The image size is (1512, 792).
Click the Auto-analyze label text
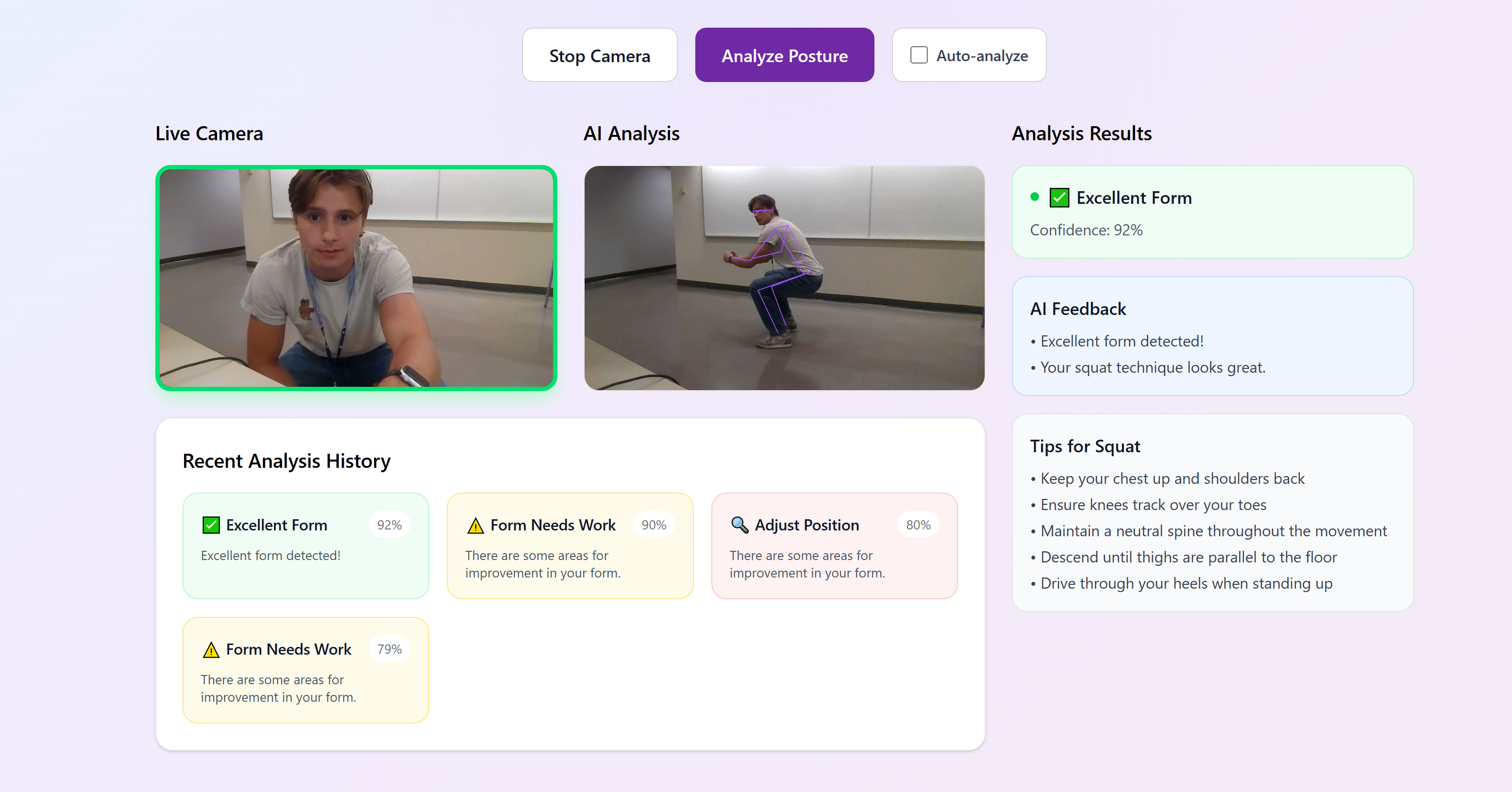point(982,56)
